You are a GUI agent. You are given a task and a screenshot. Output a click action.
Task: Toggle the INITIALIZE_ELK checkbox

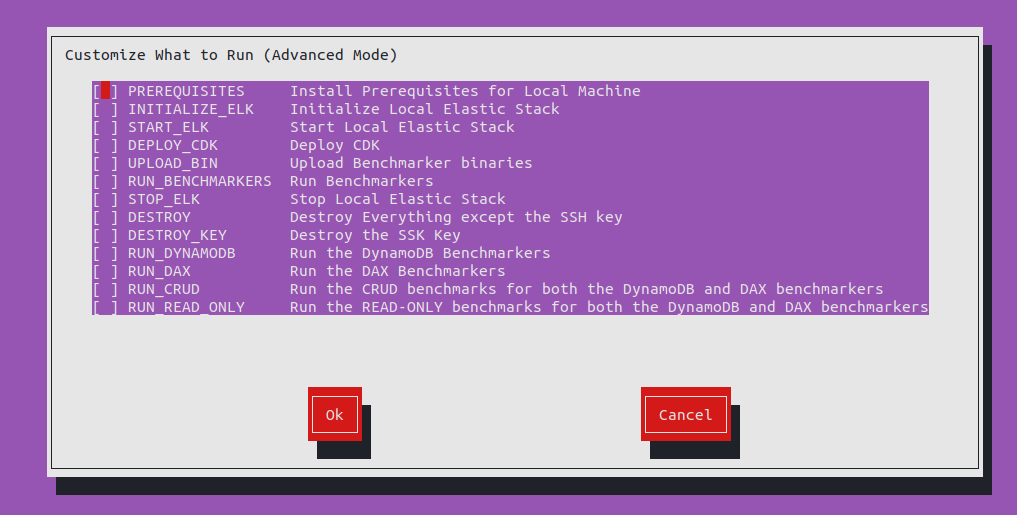click(x=105, y=109)
